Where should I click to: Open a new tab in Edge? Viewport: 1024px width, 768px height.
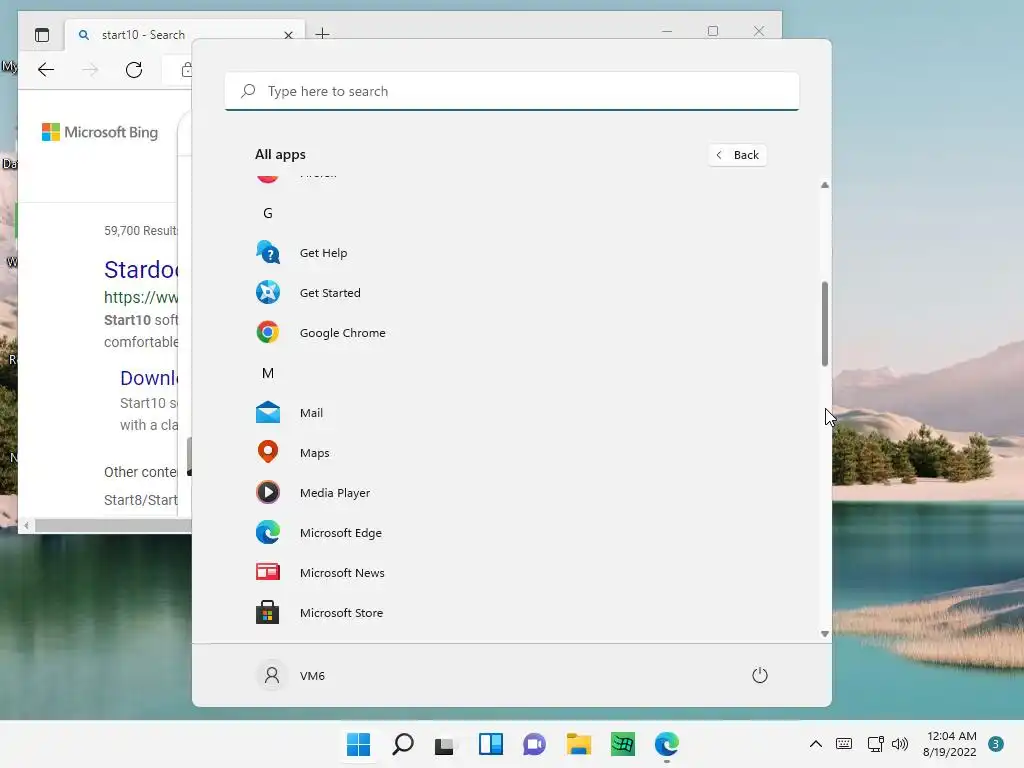pos(323,33)
